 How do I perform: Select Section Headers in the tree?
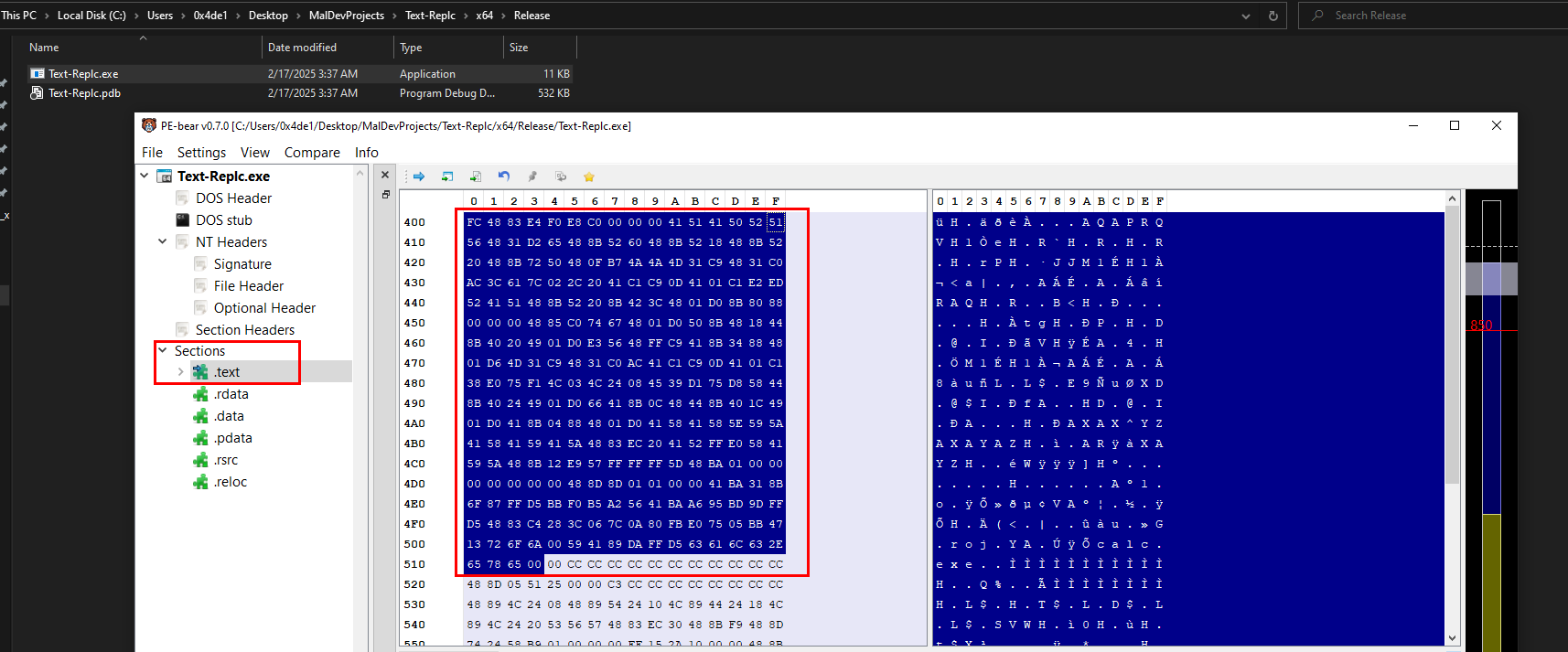pyautogui.click(x=245, y=330)
